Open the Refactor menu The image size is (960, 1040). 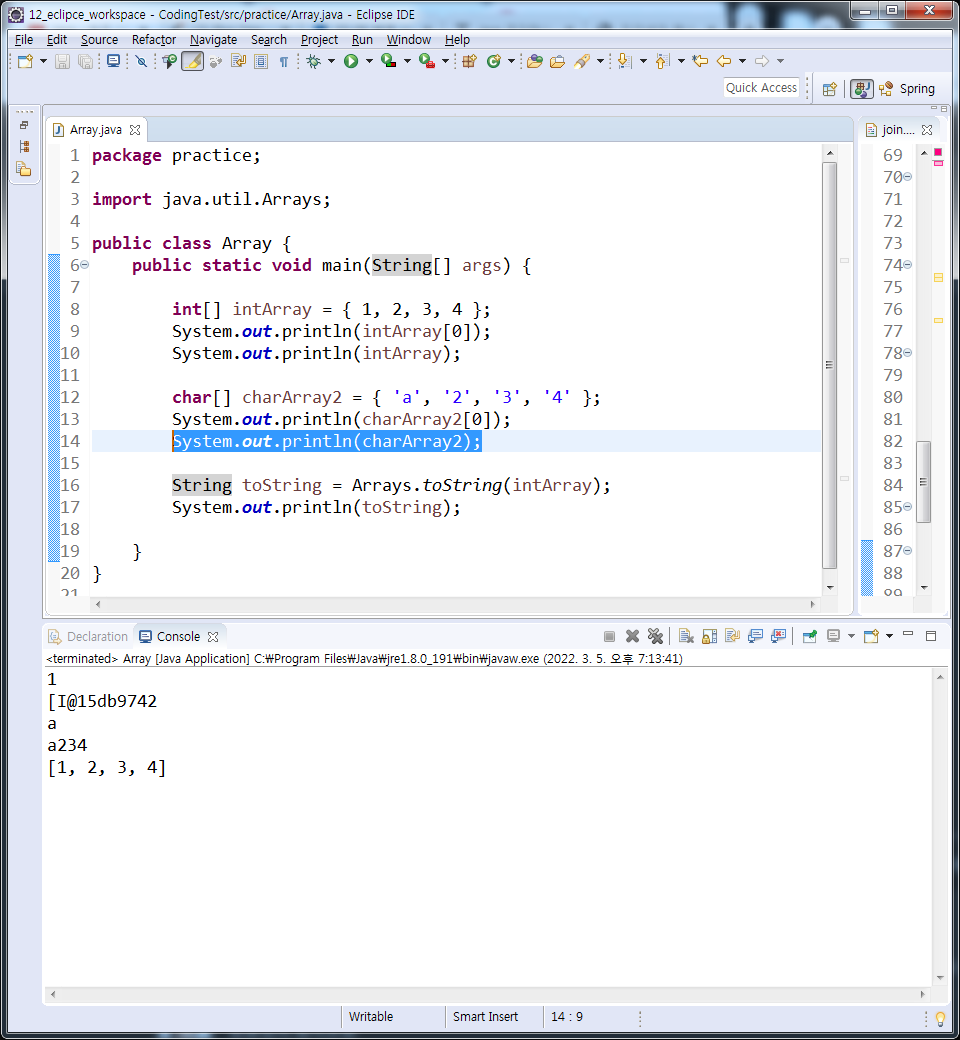click(154, 40)
